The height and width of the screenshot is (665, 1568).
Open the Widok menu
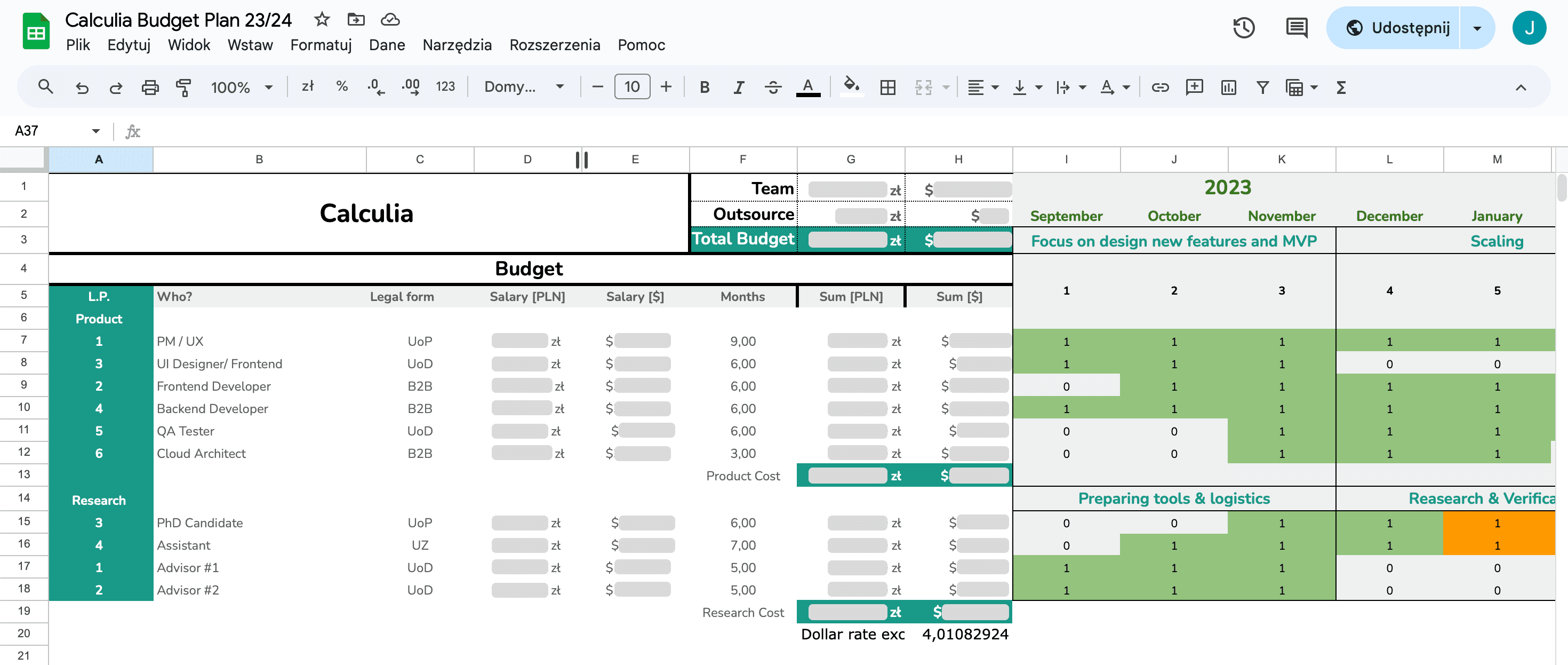tap(189, 45)
